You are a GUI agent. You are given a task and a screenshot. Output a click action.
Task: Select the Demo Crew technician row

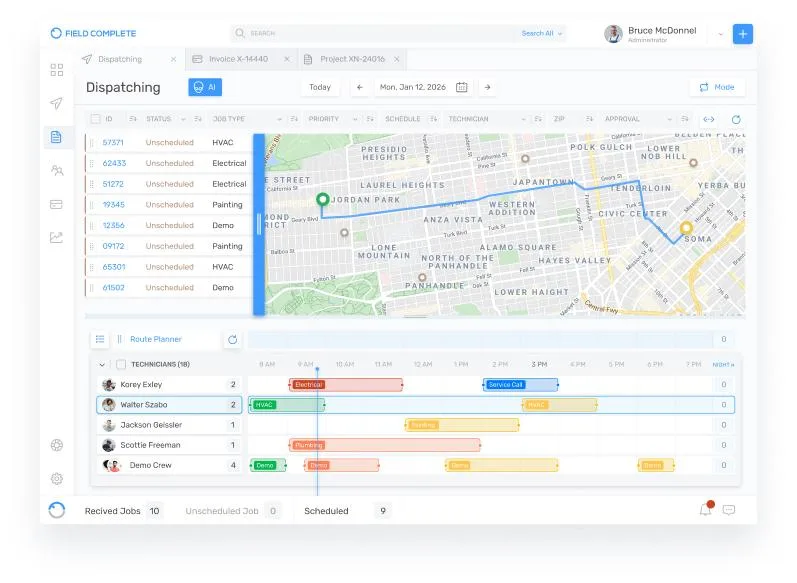[x=169, y=466]
